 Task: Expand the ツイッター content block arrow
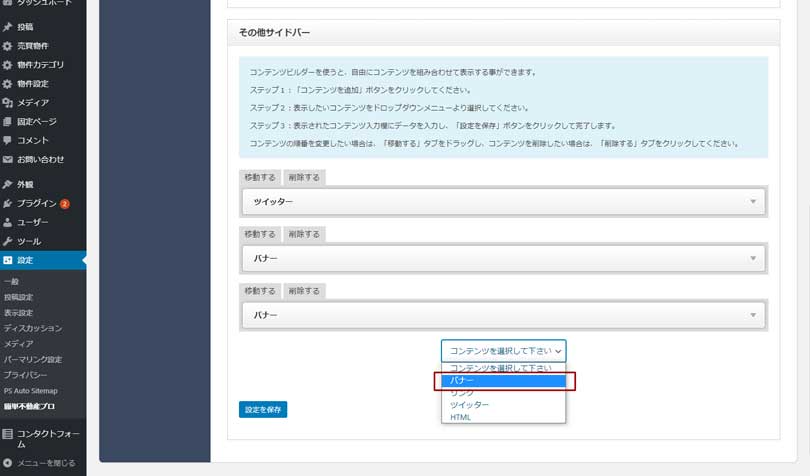click(x=753, y=202)
